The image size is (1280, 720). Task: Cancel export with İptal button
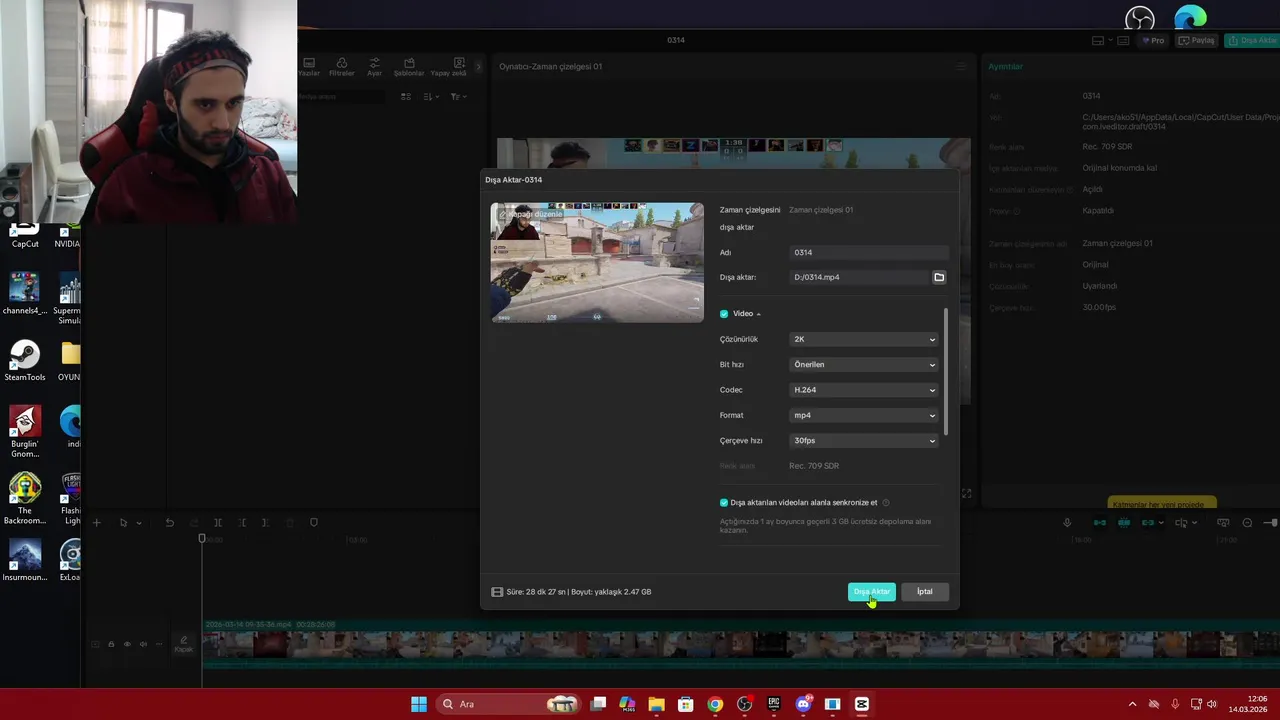pyautogui.click(x=925, y=592)
